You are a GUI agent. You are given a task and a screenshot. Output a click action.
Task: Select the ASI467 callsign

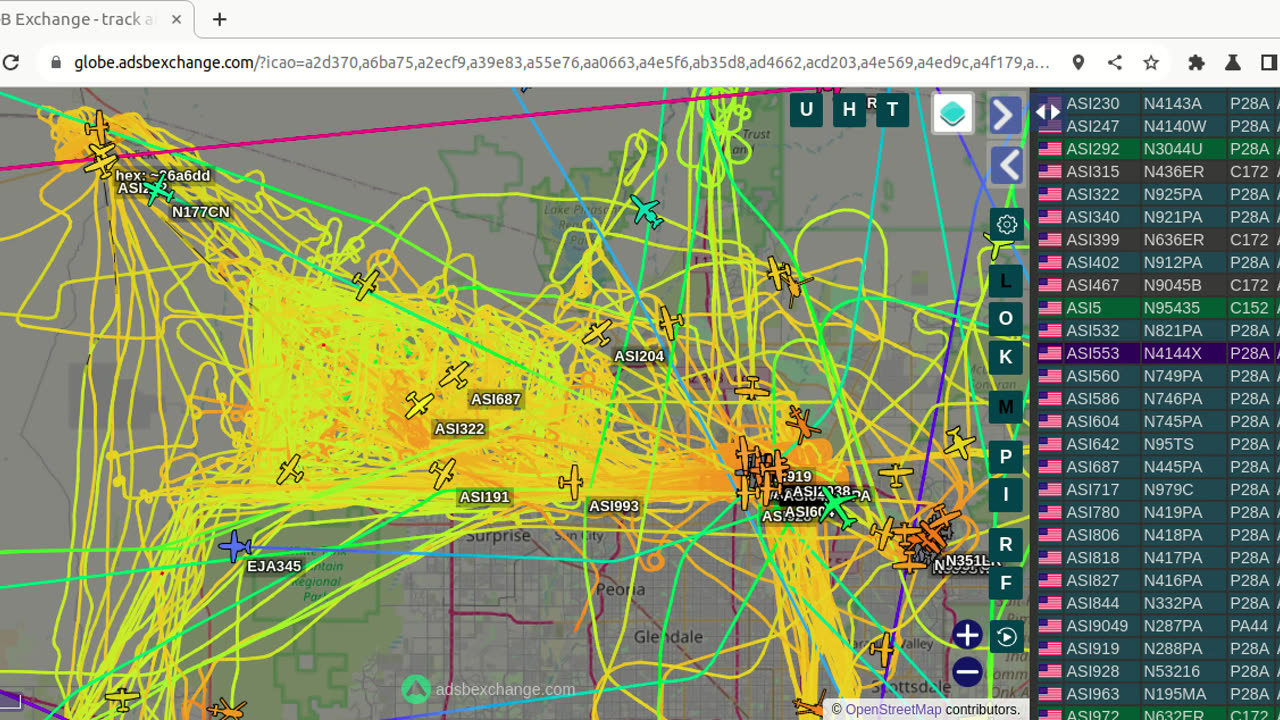pyautogui.click(x=1092, y=285)
